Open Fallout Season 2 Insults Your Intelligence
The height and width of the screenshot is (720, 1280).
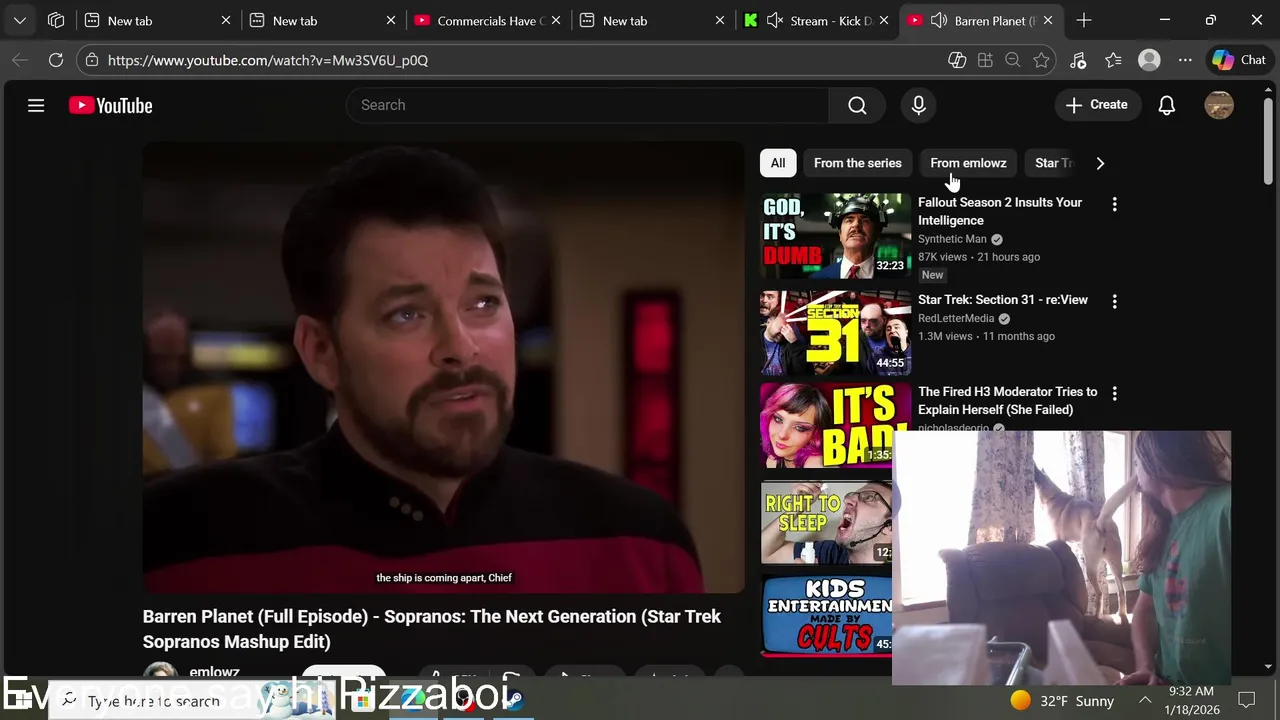(x=1000, y=211)
